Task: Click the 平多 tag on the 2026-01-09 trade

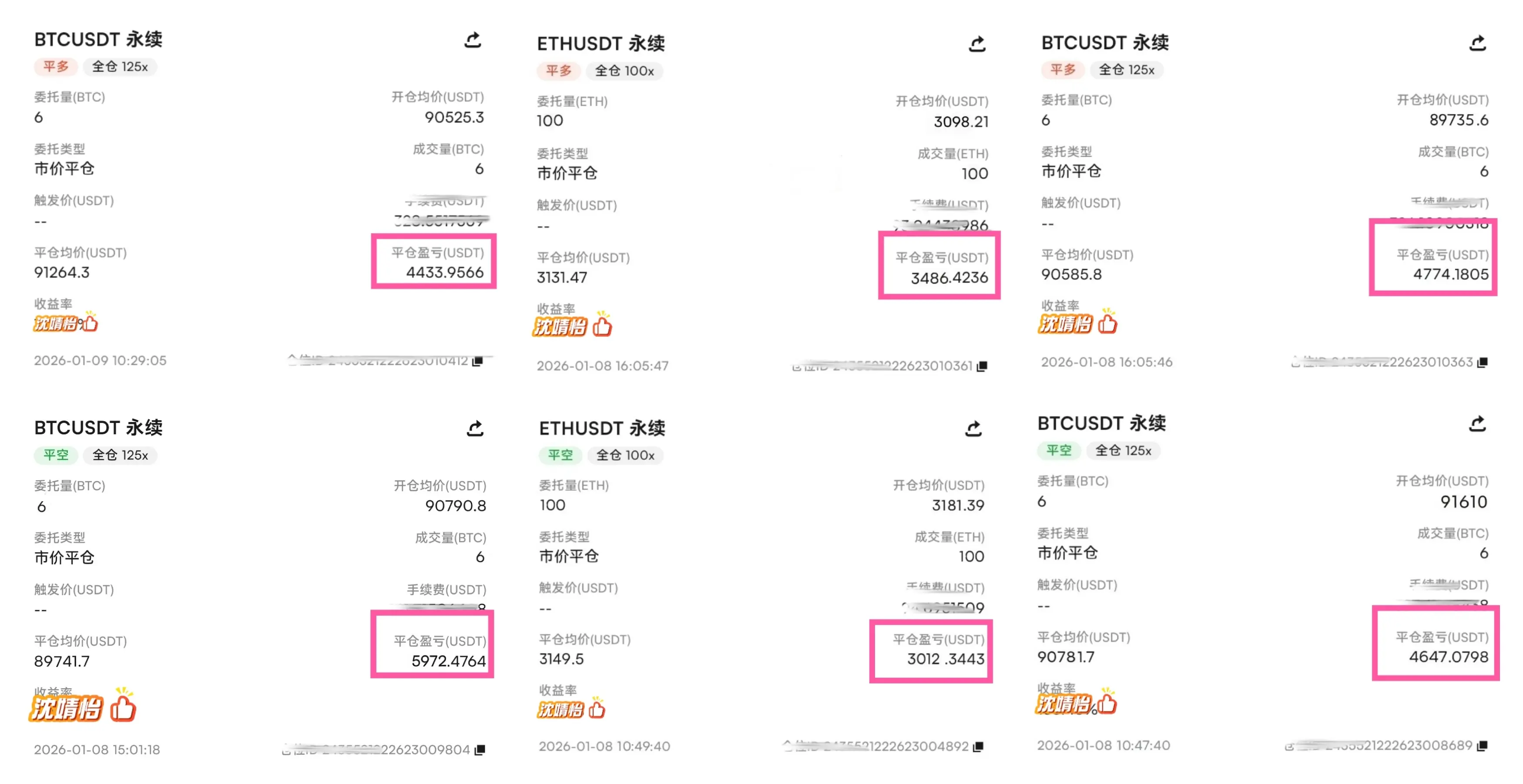Action: [x=56, y=67]
